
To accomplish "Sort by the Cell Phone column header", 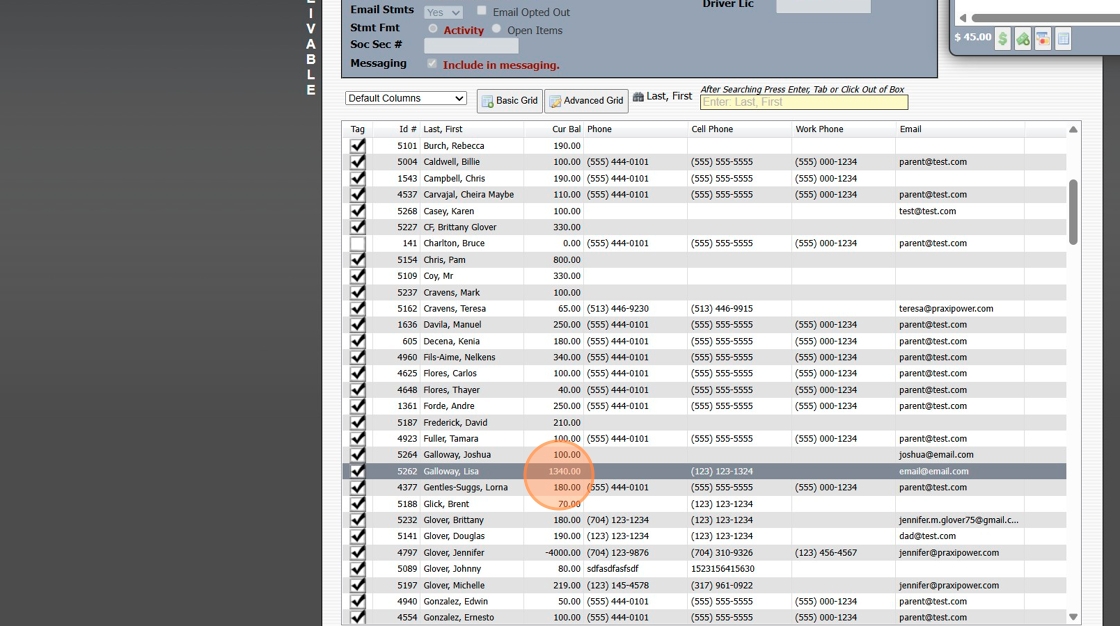I will (739, 129).
